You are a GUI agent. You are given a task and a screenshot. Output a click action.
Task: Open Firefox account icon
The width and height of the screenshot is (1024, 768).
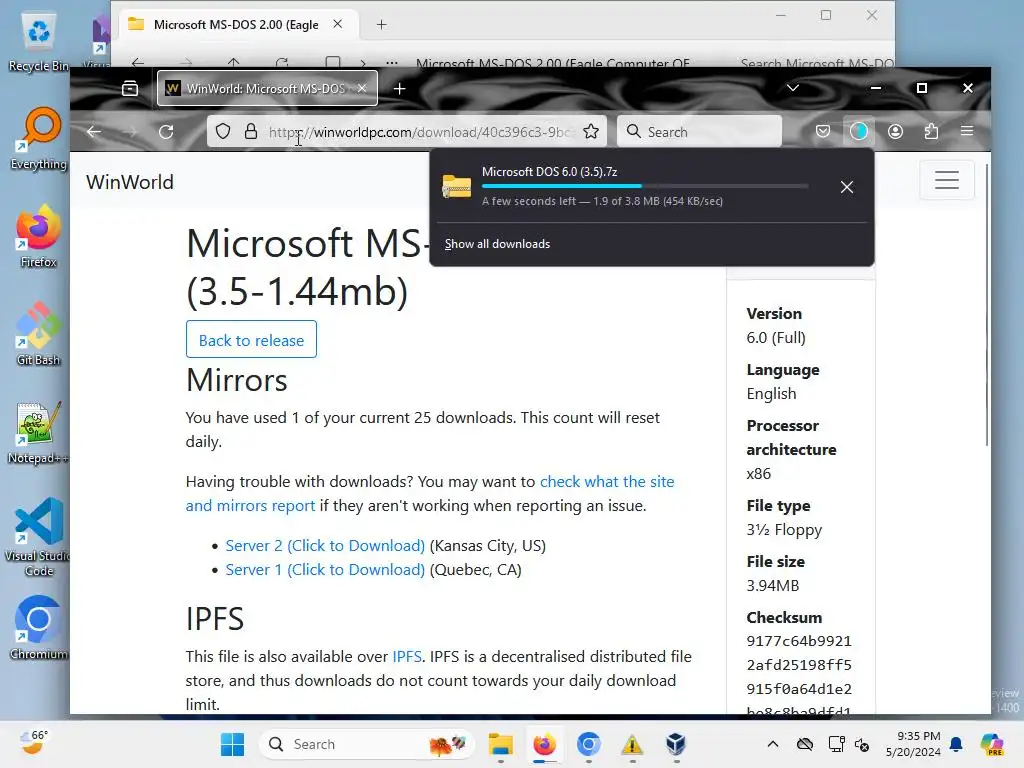[x=895, y=132]
